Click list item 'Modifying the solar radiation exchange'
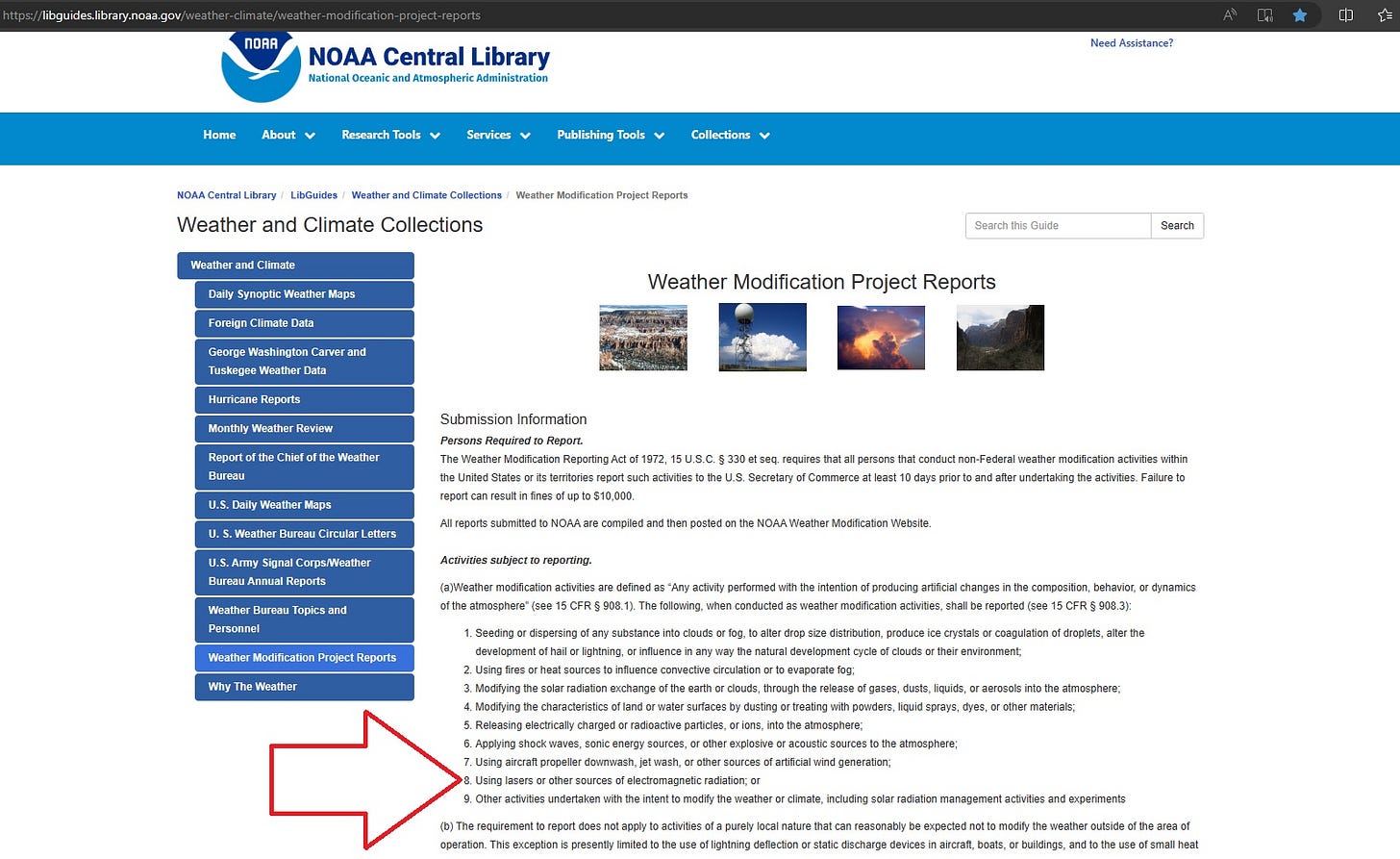 [798, 688]
